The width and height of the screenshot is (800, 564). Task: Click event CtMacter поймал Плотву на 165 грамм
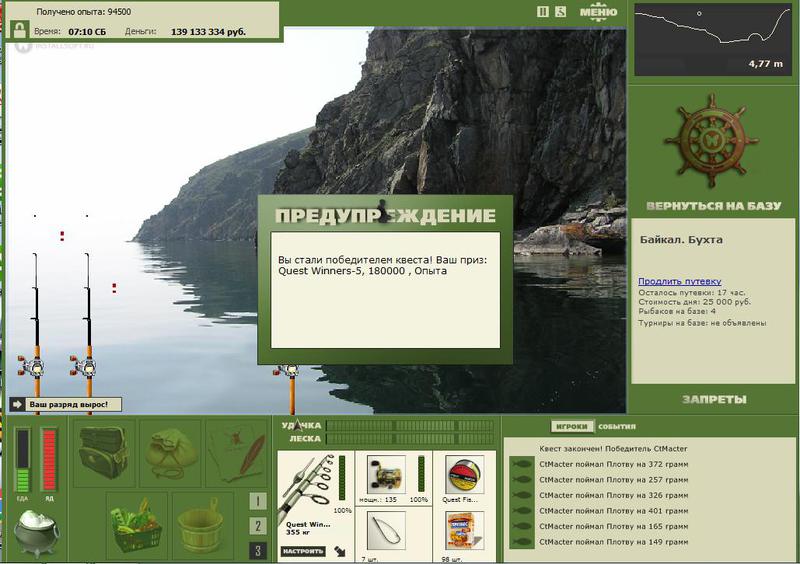tap(613, 526)
